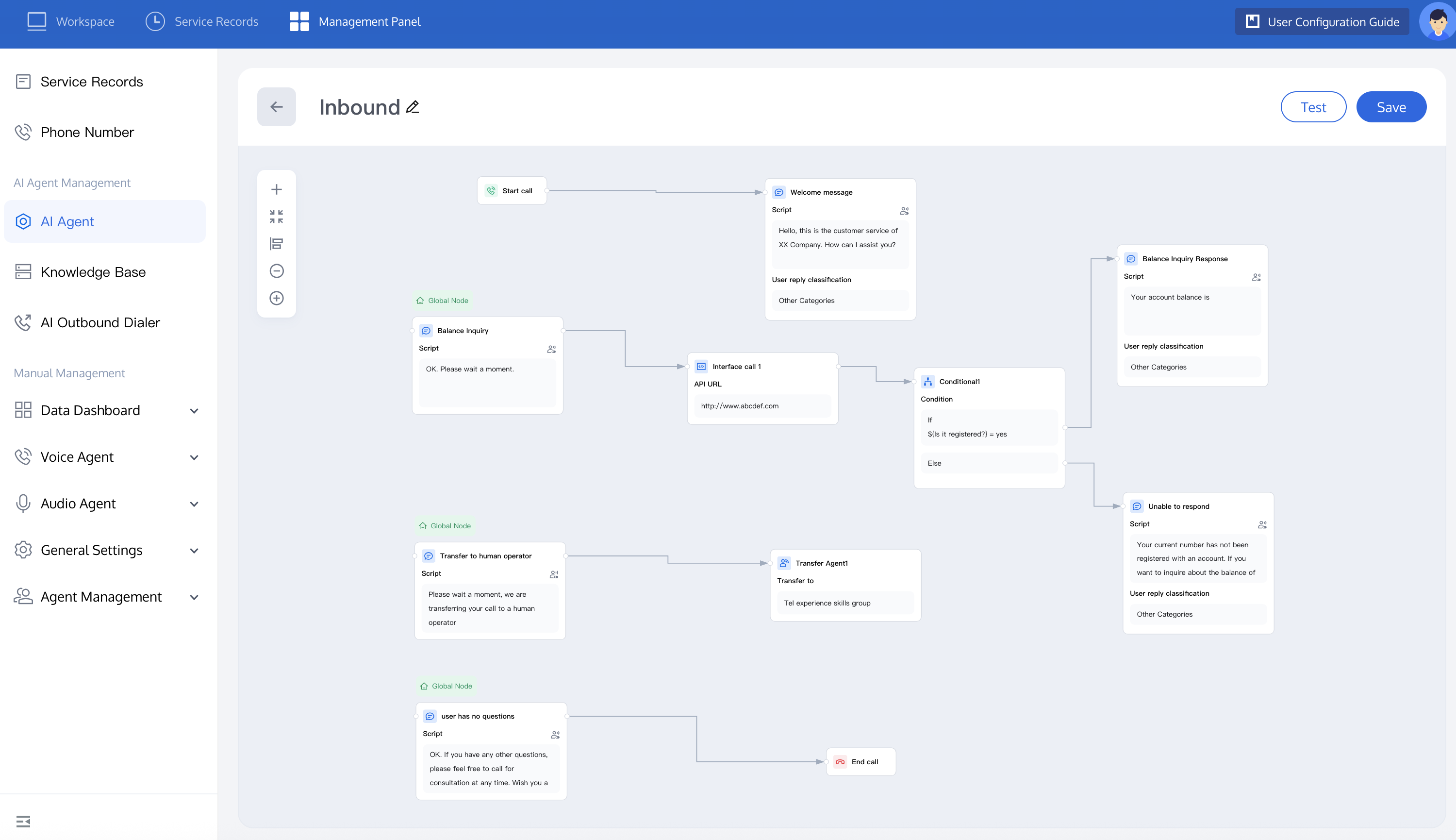Click the Test button

pyautogui.click(x=1313, y=107)
